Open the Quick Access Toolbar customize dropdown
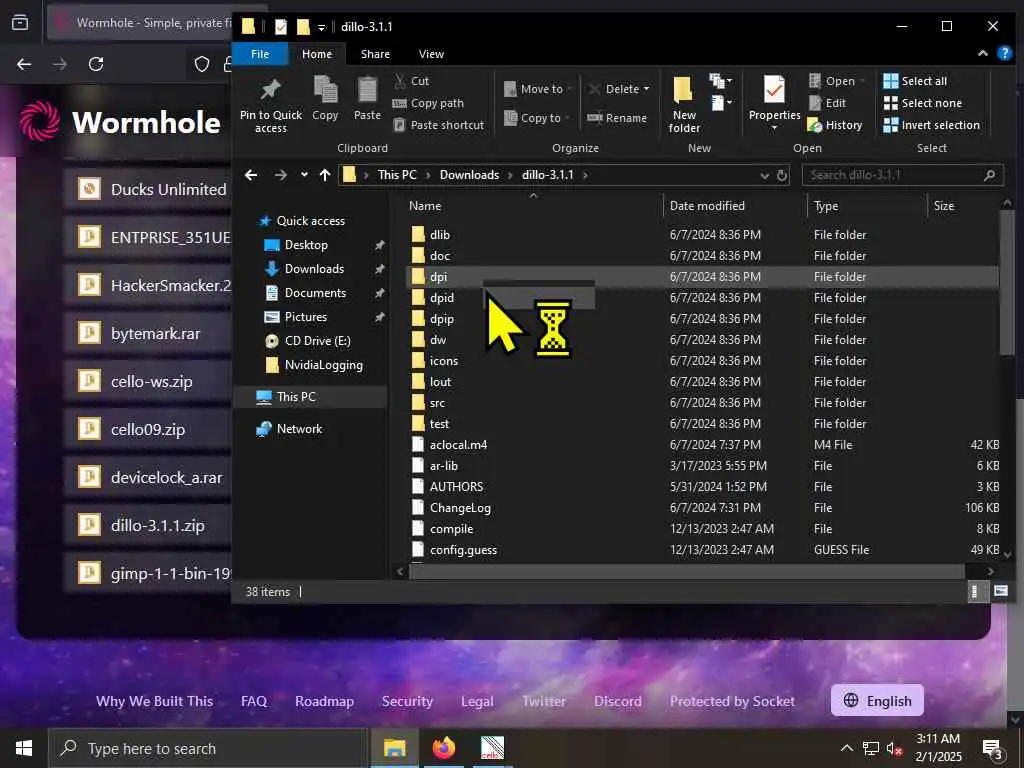Image resolution: width=1024 pixels, height=768 pixels. click(x=321, y=27)
